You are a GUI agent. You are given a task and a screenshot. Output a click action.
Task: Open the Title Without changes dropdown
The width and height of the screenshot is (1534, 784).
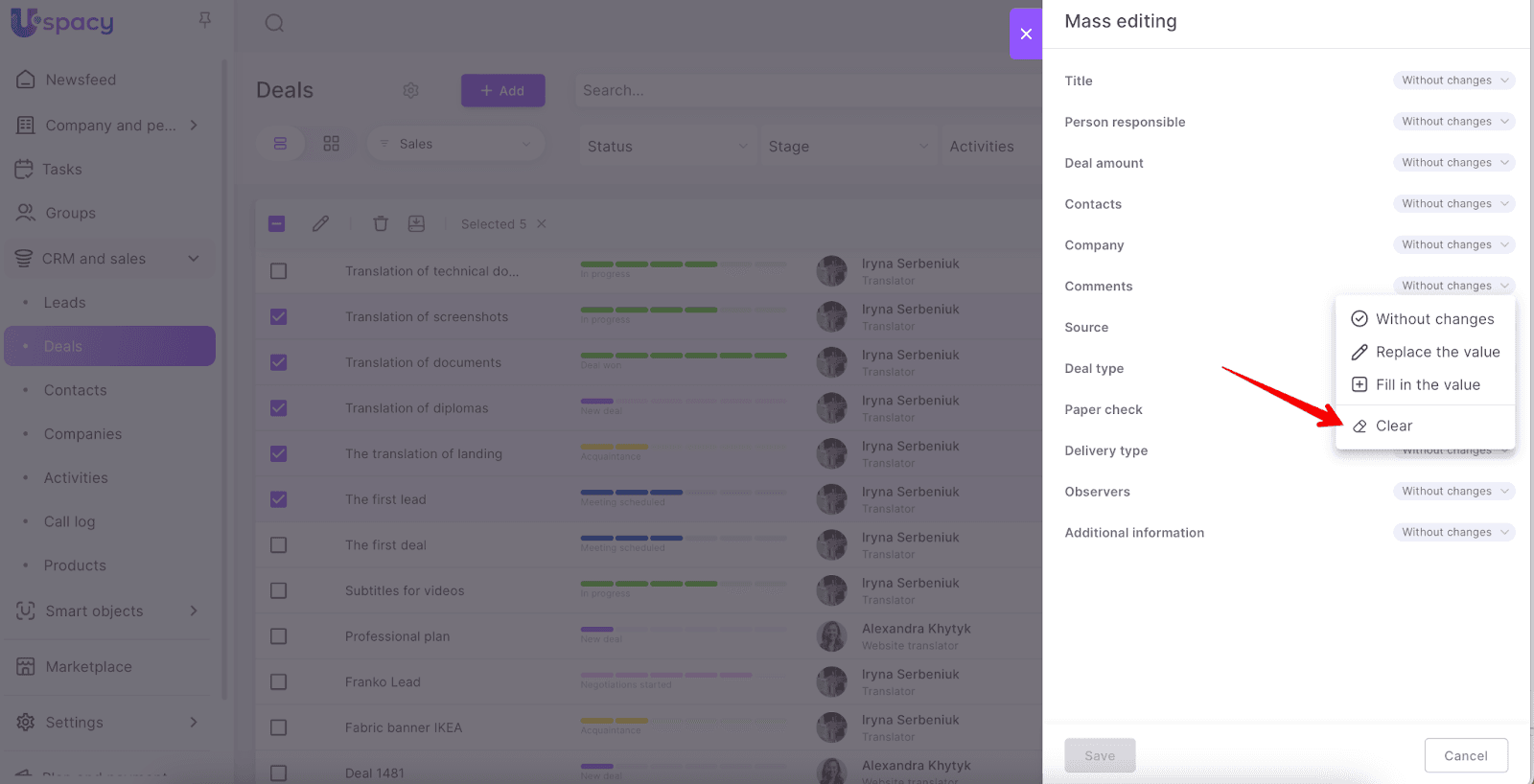tap(1453, 81)
